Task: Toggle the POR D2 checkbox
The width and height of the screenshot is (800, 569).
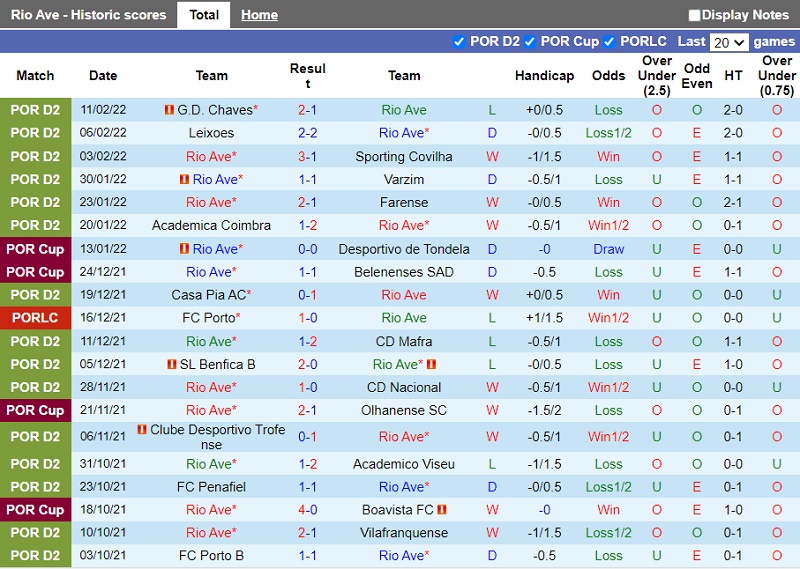Action: tap(459, 42)
